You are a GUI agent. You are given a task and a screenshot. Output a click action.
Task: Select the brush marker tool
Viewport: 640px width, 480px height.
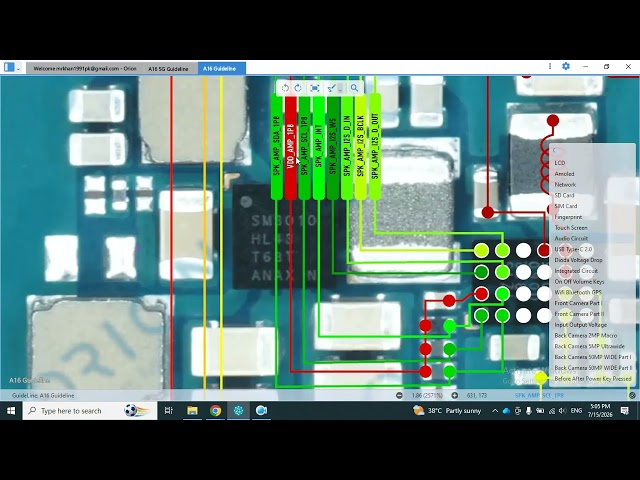click(331, 88)
